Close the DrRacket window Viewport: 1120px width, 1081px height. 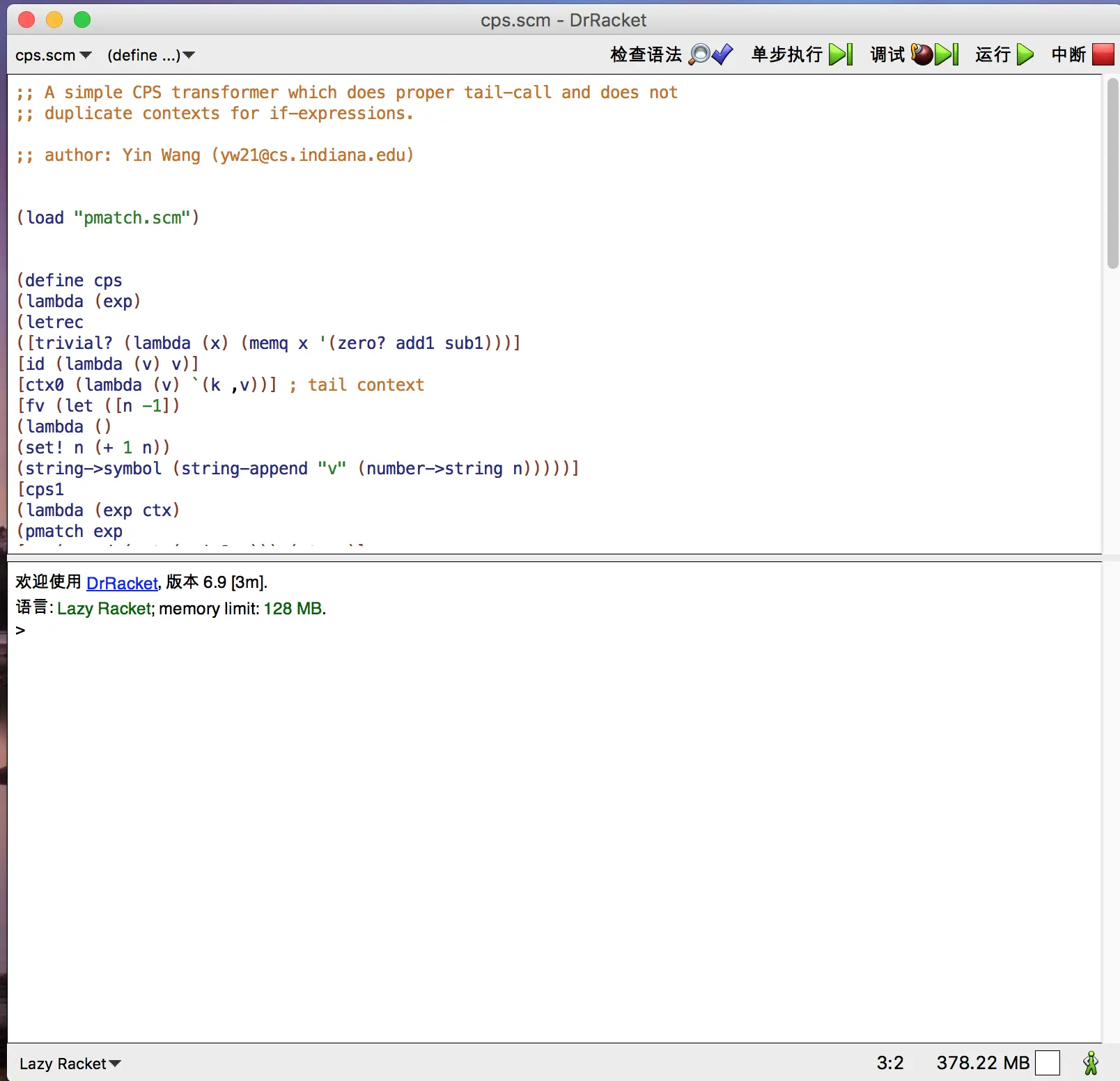coord(26,20)
